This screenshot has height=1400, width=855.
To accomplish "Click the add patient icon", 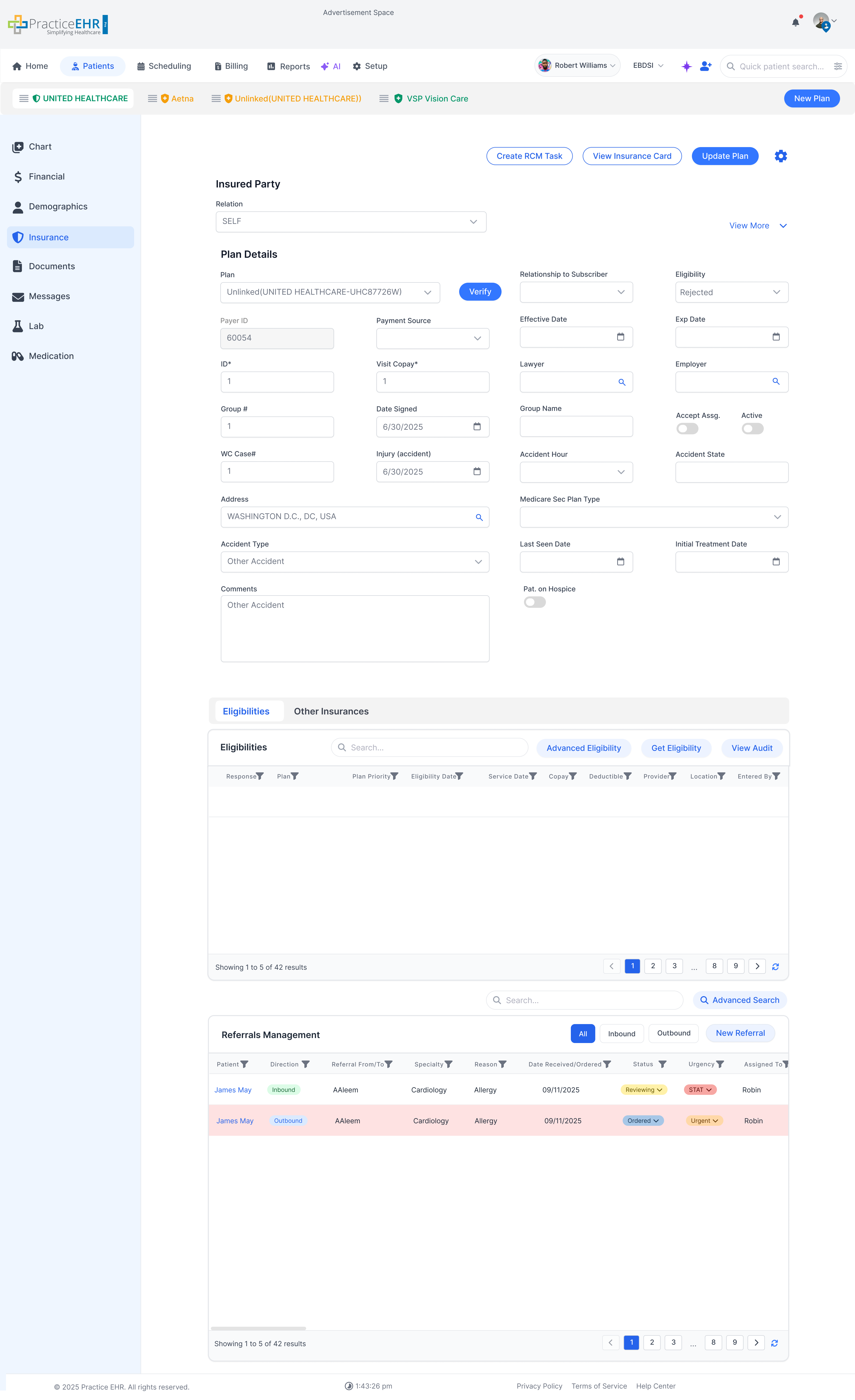I will click(x=706, y=67).
